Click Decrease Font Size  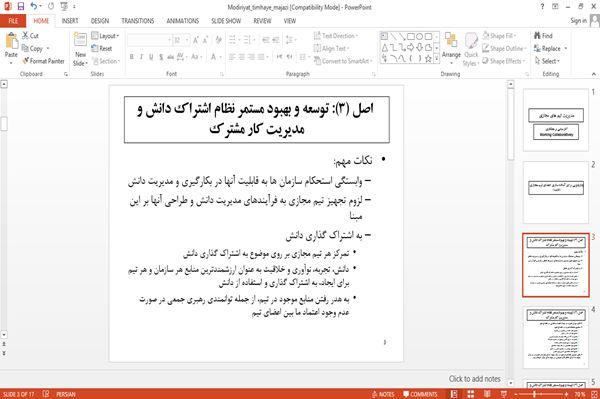point(206,40)
